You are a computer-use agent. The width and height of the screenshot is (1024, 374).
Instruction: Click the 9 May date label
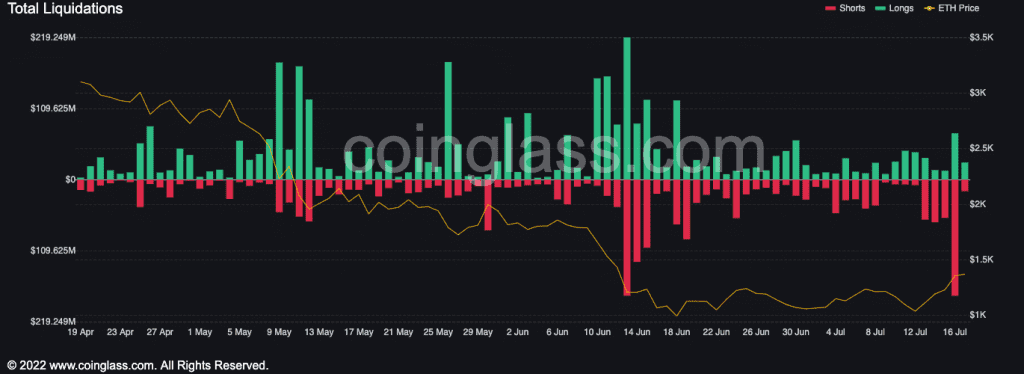pyautogui.click(x=280, y=332)
